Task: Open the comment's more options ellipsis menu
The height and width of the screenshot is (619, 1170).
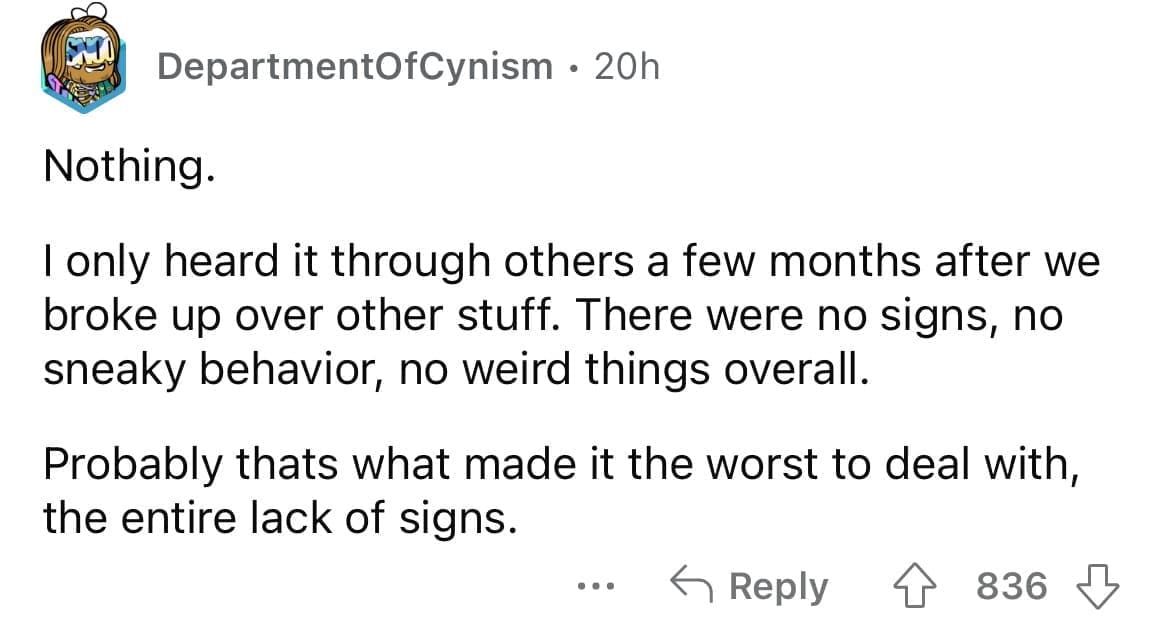Action: (x=594, y=588)
